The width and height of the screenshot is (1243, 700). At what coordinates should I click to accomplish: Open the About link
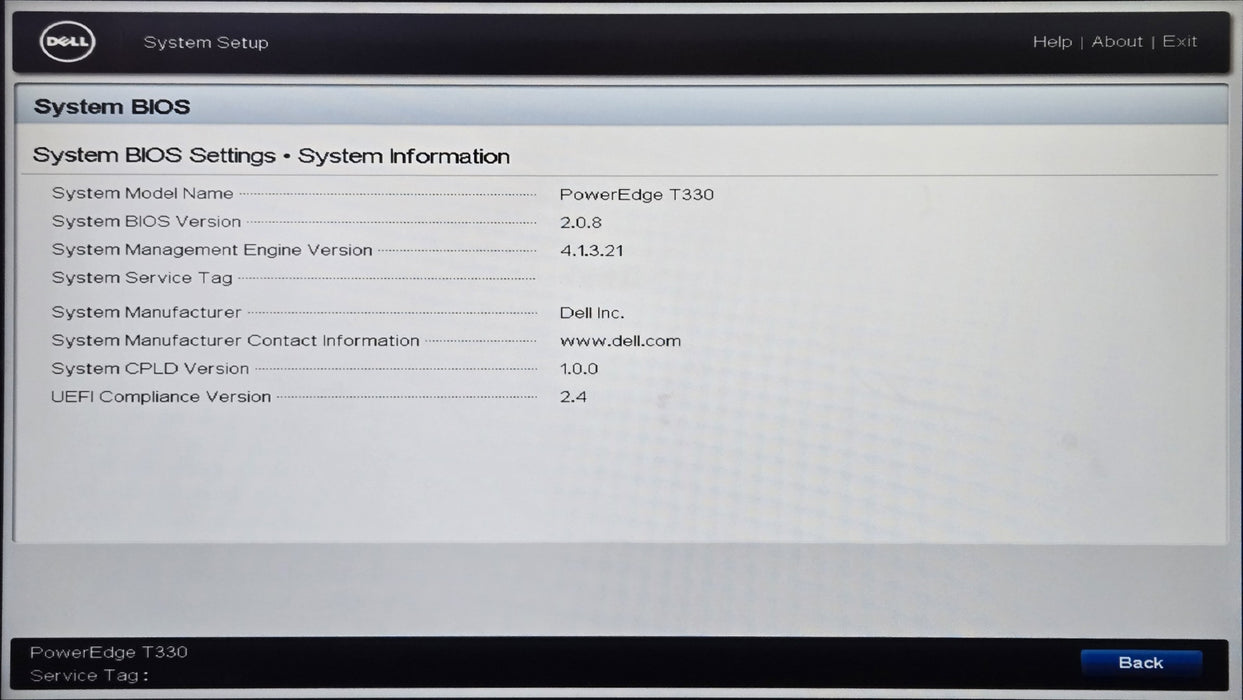1117,42
